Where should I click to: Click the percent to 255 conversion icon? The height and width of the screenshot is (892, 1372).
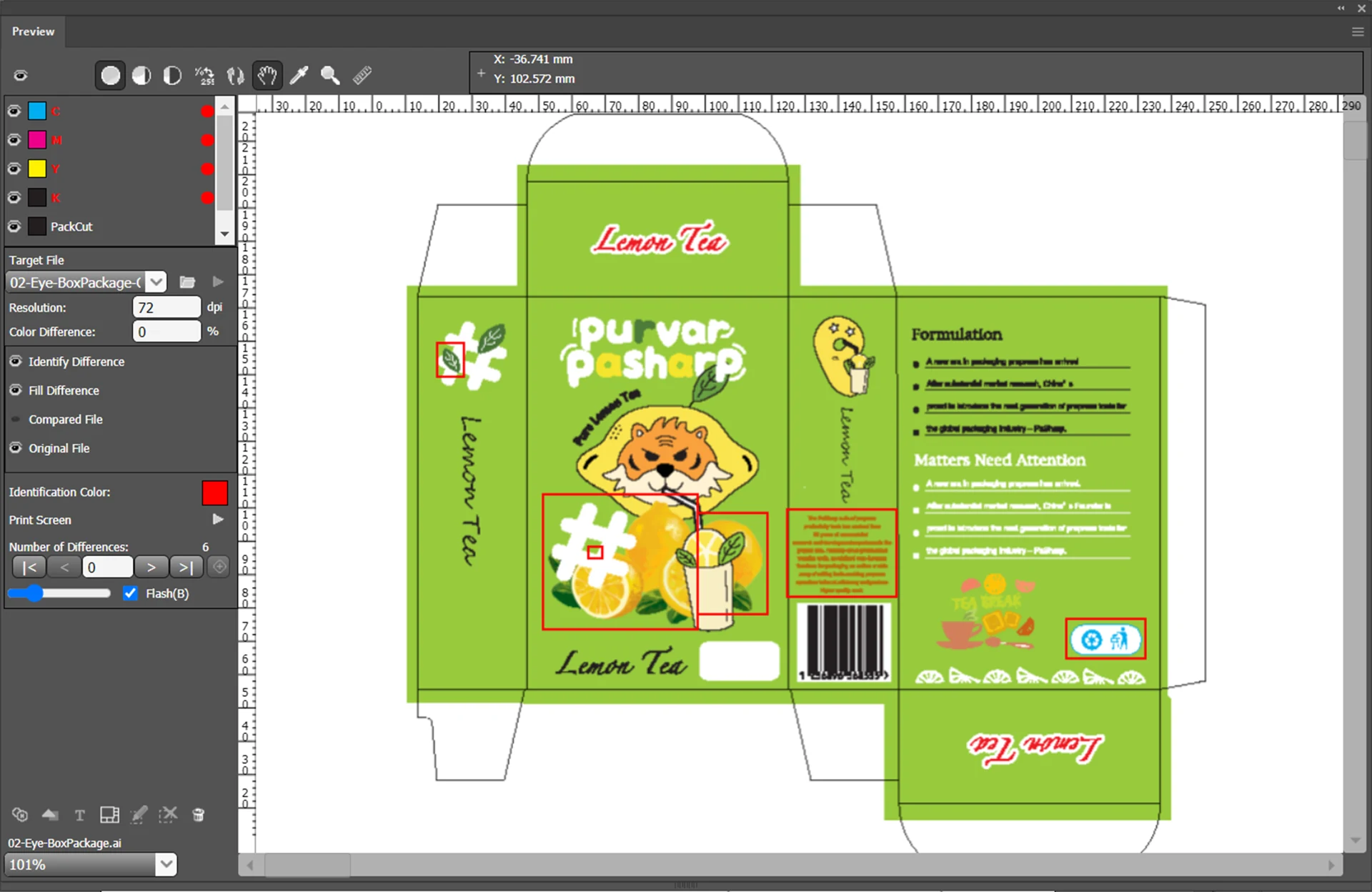click(204, 76)
